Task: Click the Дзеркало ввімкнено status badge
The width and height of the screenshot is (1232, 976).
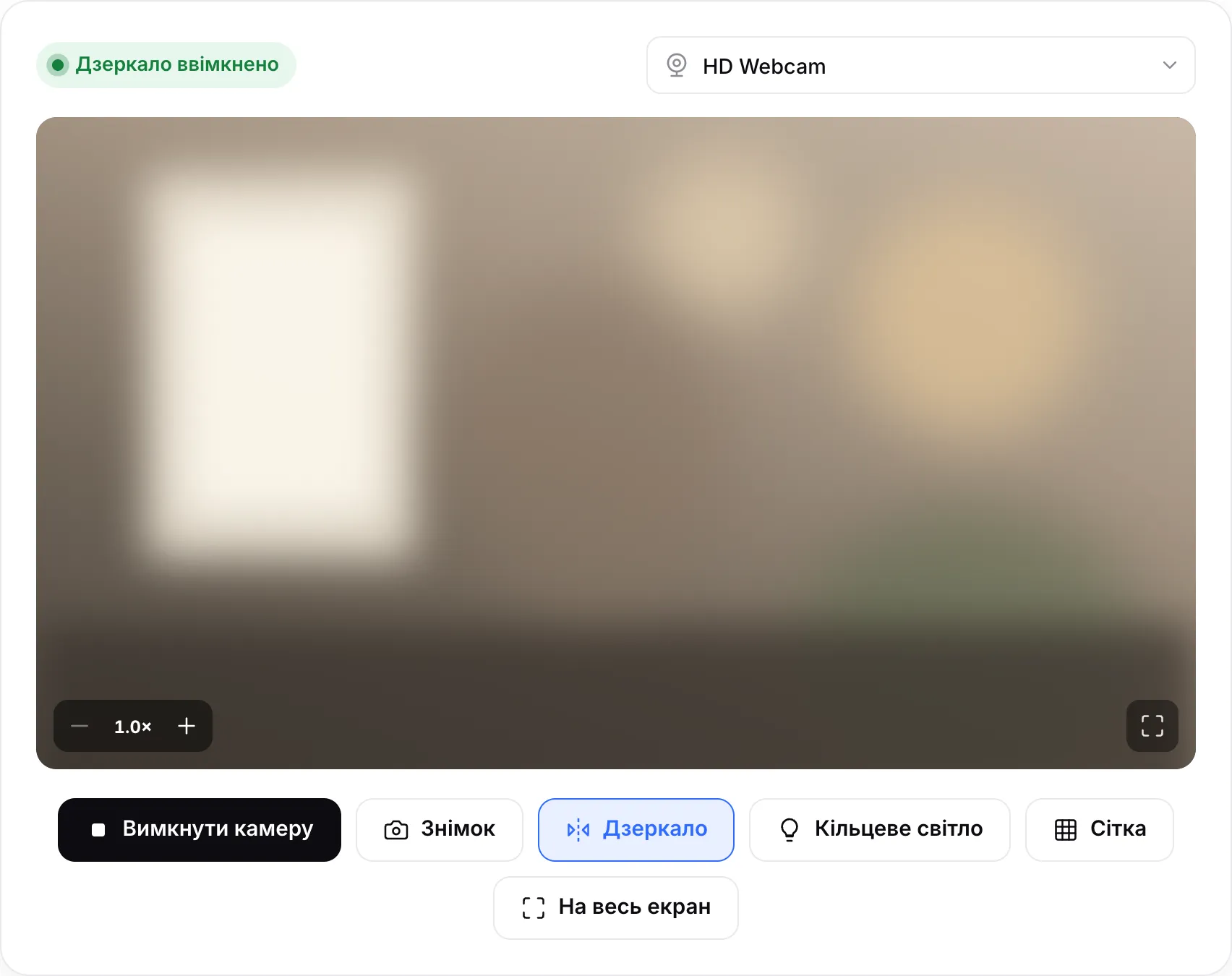Action: [166, 65]
